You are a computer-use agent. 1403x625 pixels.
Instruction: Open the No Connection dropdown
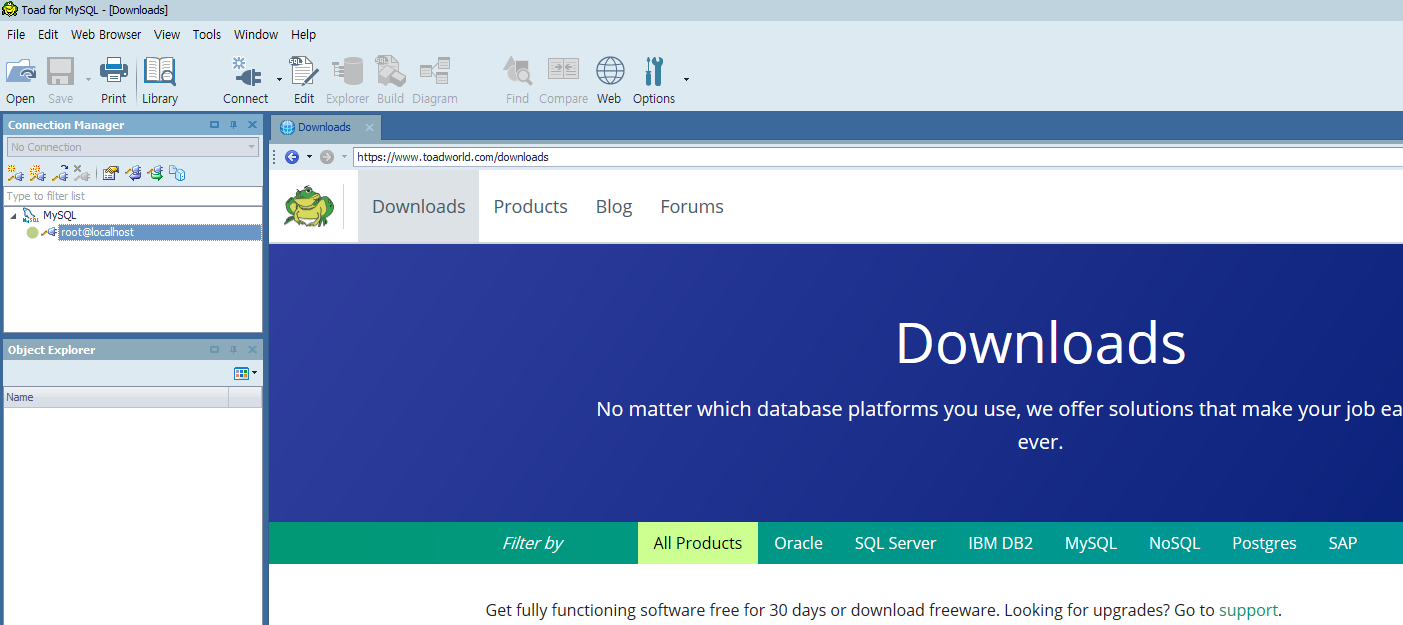pyautogui.click(x=133, y=147)
